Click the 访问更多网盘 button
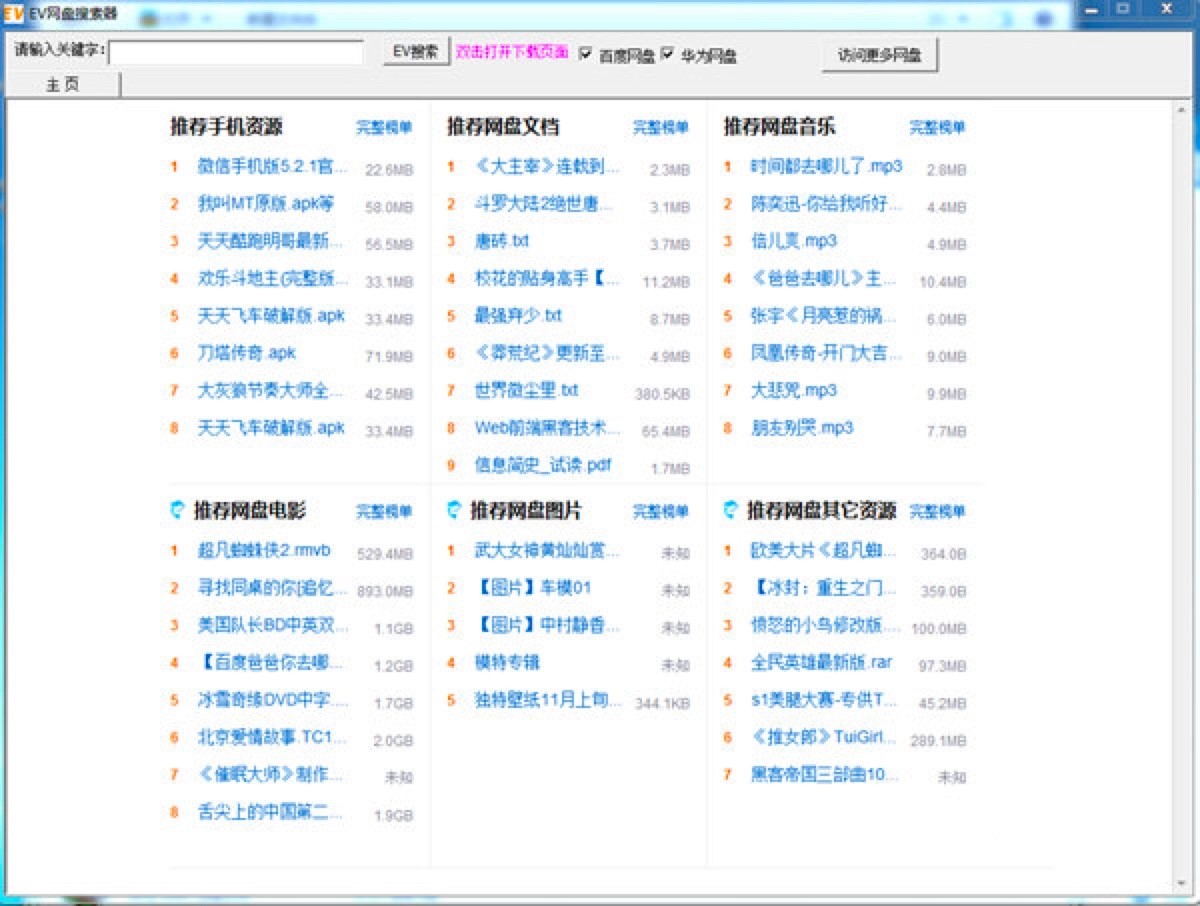This screenshot has width=1200, height=906. pyautogui.click(x=879, y=56)
